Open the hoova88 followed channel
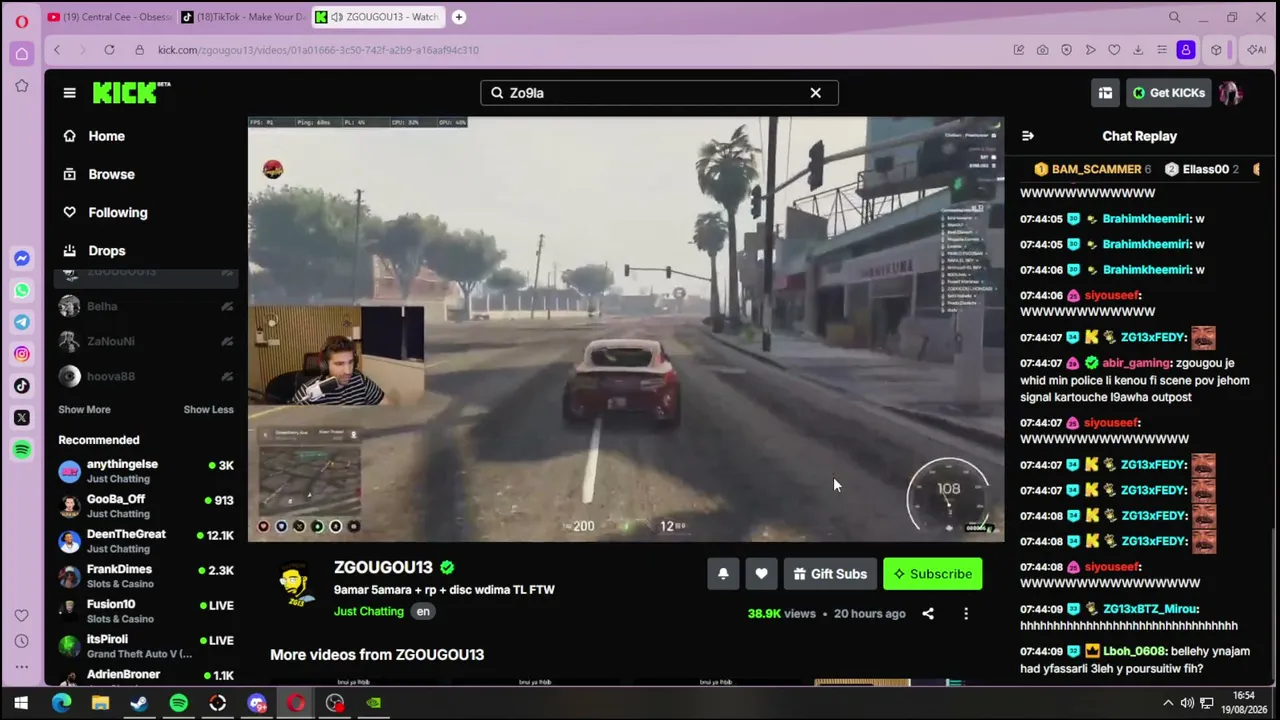 (146, 376)
